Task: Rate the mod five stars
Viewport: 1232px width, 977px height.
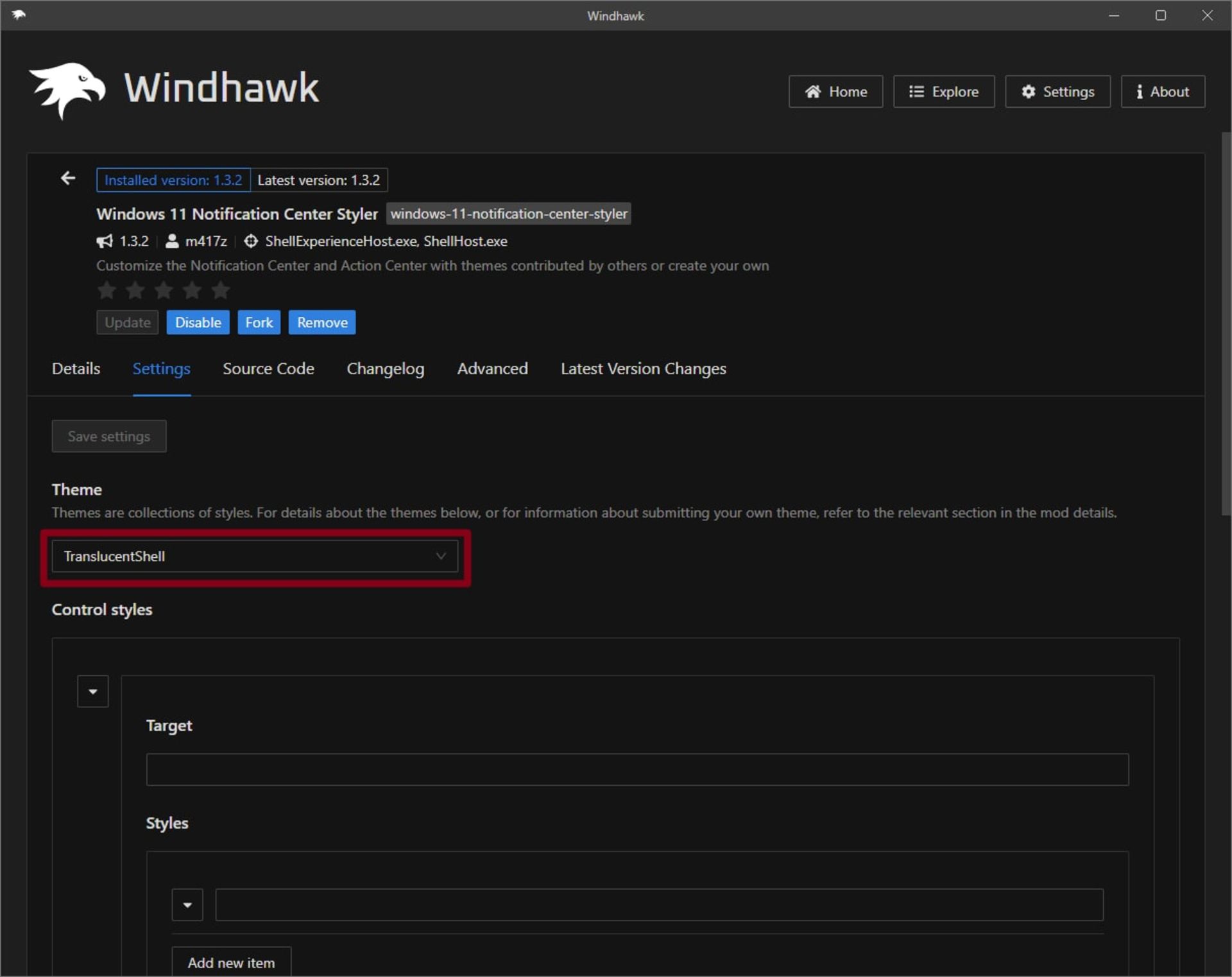Action: pos(221,291)
